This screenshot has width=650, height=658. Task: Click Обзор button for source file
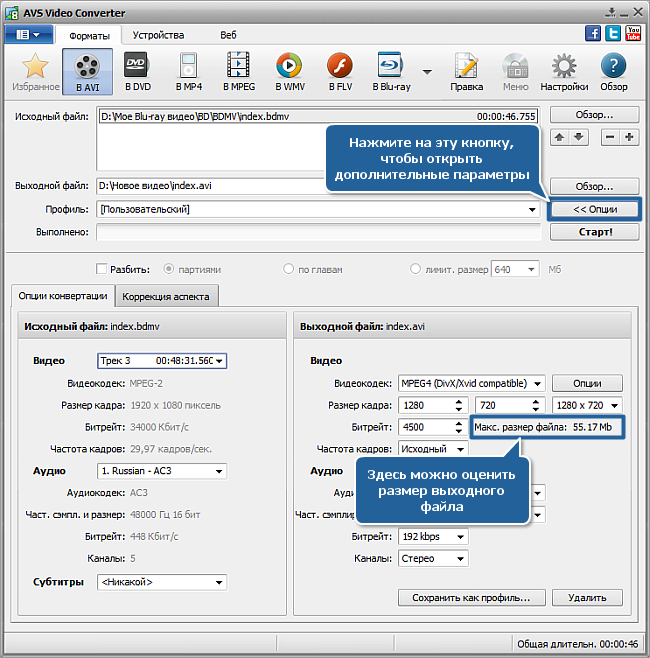pyautogui.click(x=595, y=115)
